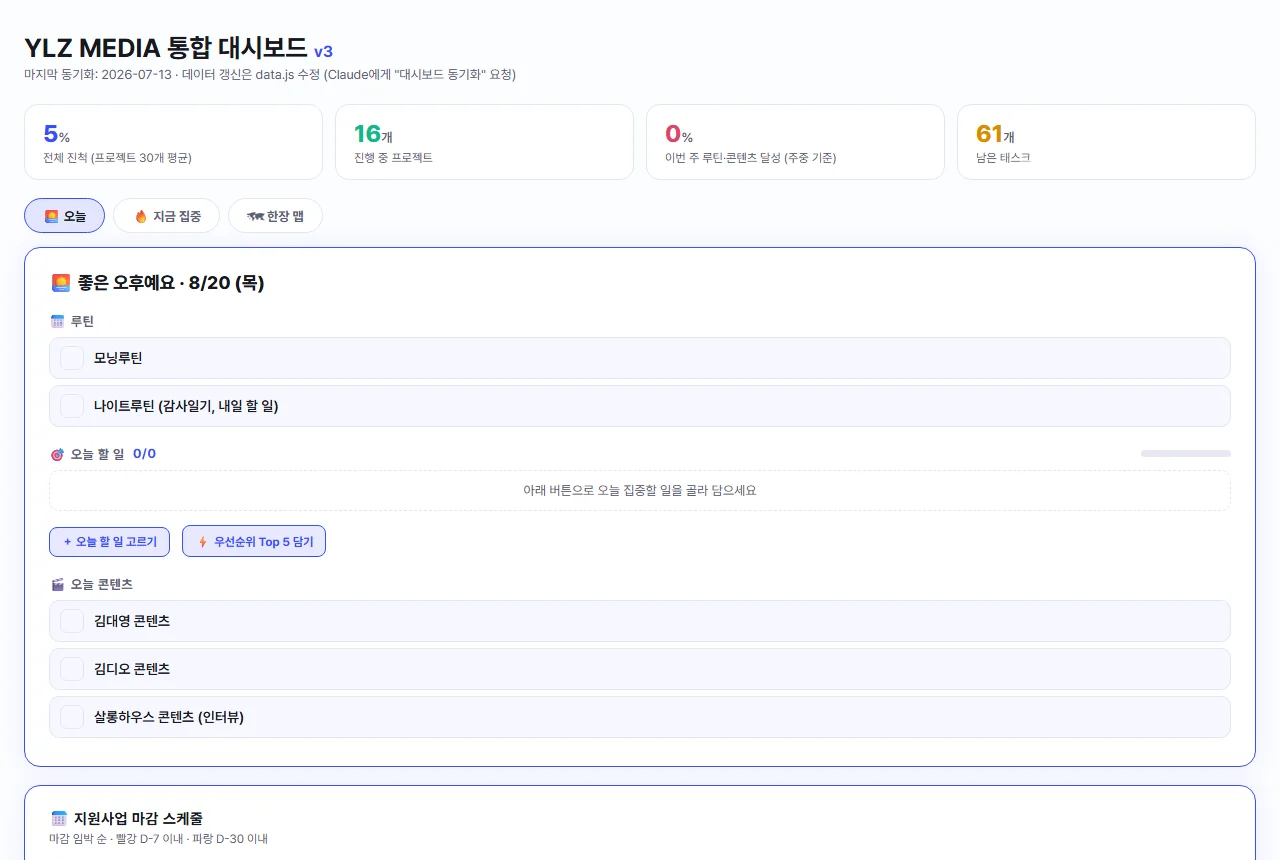Check the 나이트루틴 routine checkbox
1280x860 pixels.
pos(72,406)
